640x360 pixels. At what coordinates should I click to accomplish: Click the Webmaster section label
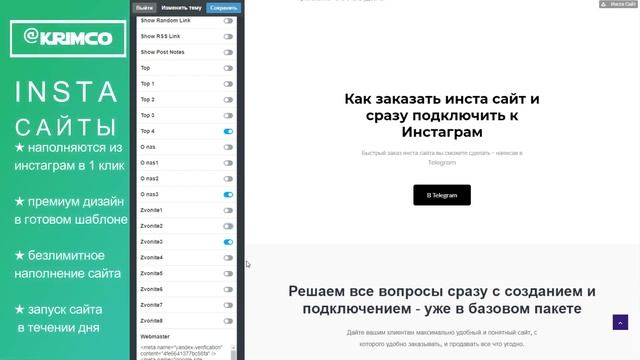point(155,337)
